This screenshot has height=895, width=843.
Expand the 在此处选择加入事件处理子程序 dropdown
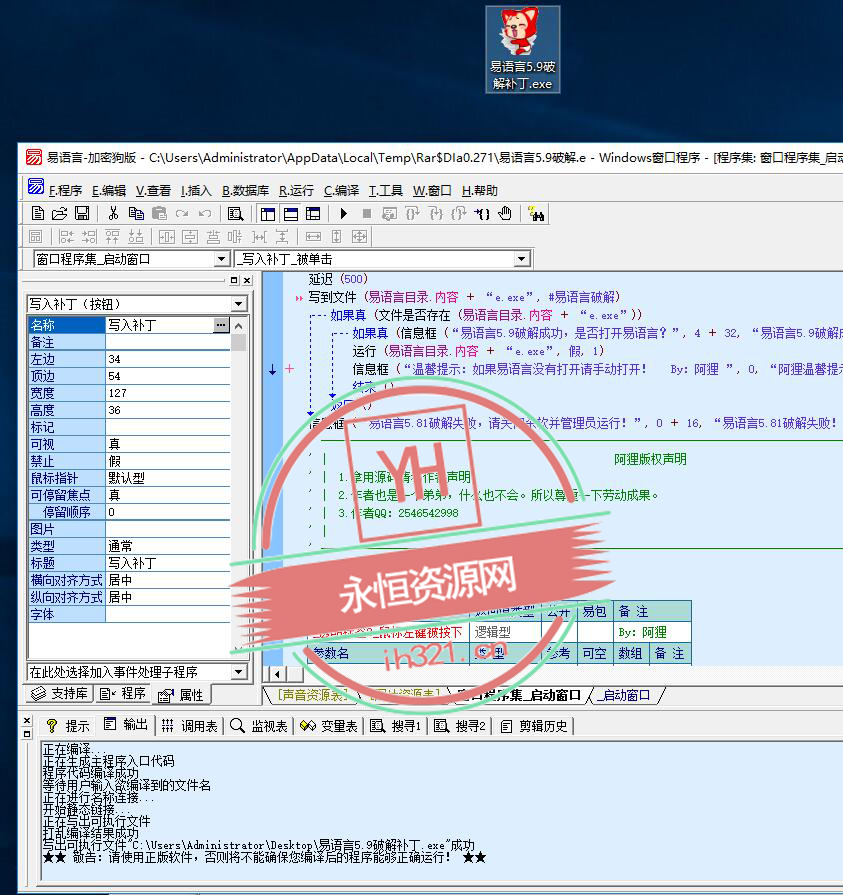click(x=239, y=672)
